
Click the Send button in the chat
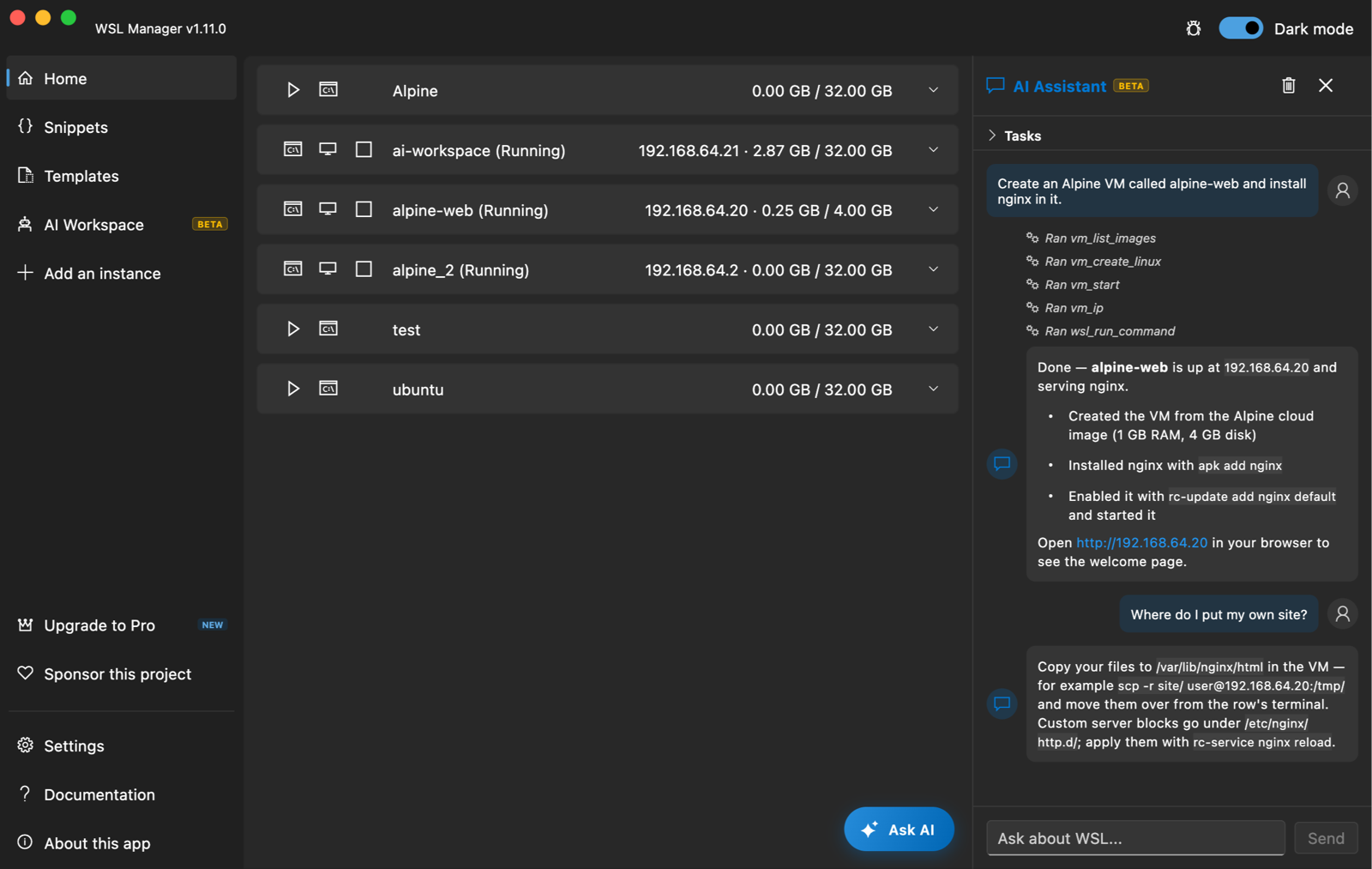pyautogui.click(x=1326, y=838)
